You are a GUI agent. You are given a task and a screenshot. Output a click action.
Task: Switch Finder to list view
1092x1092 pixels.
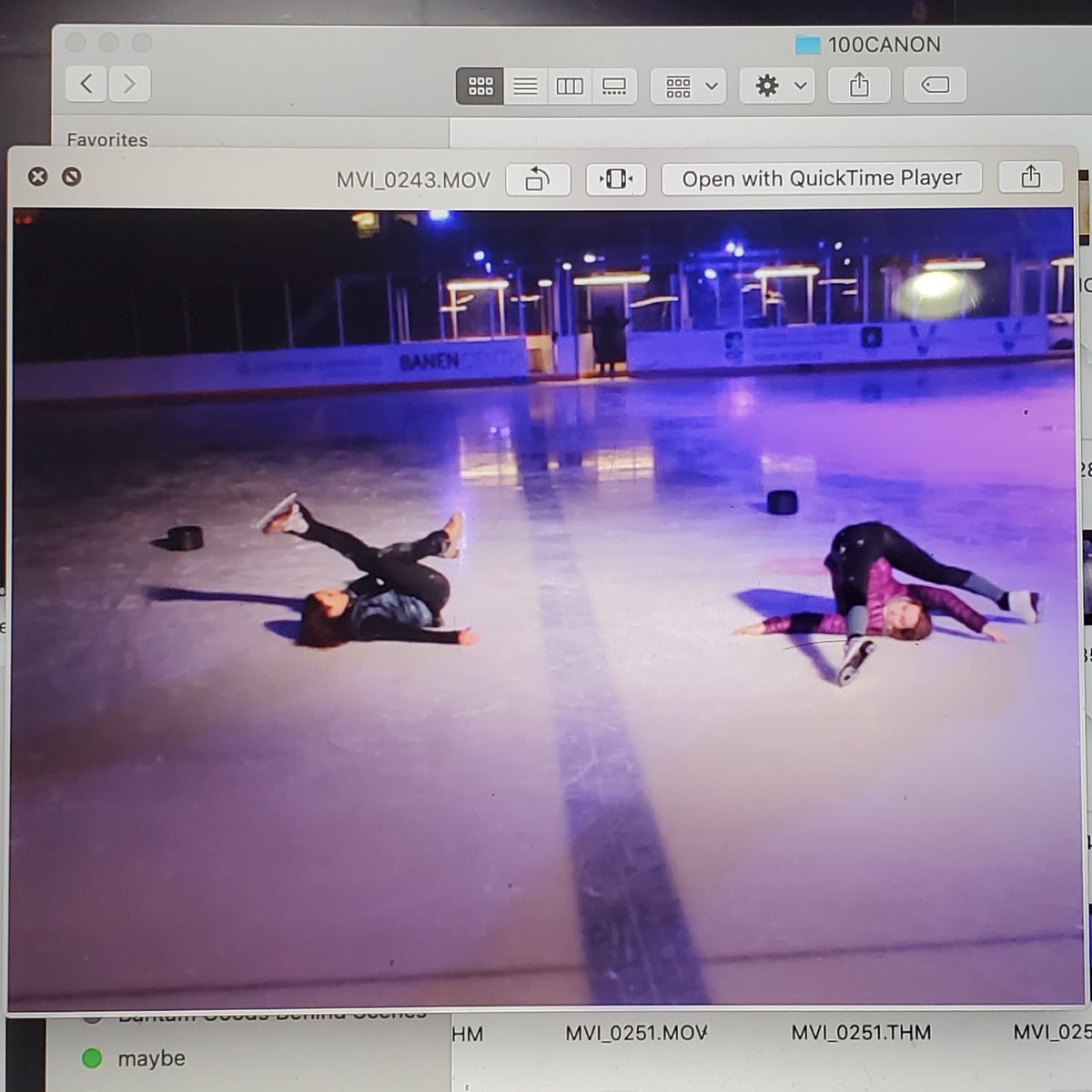pyautogui.click(x=524, y=86)
